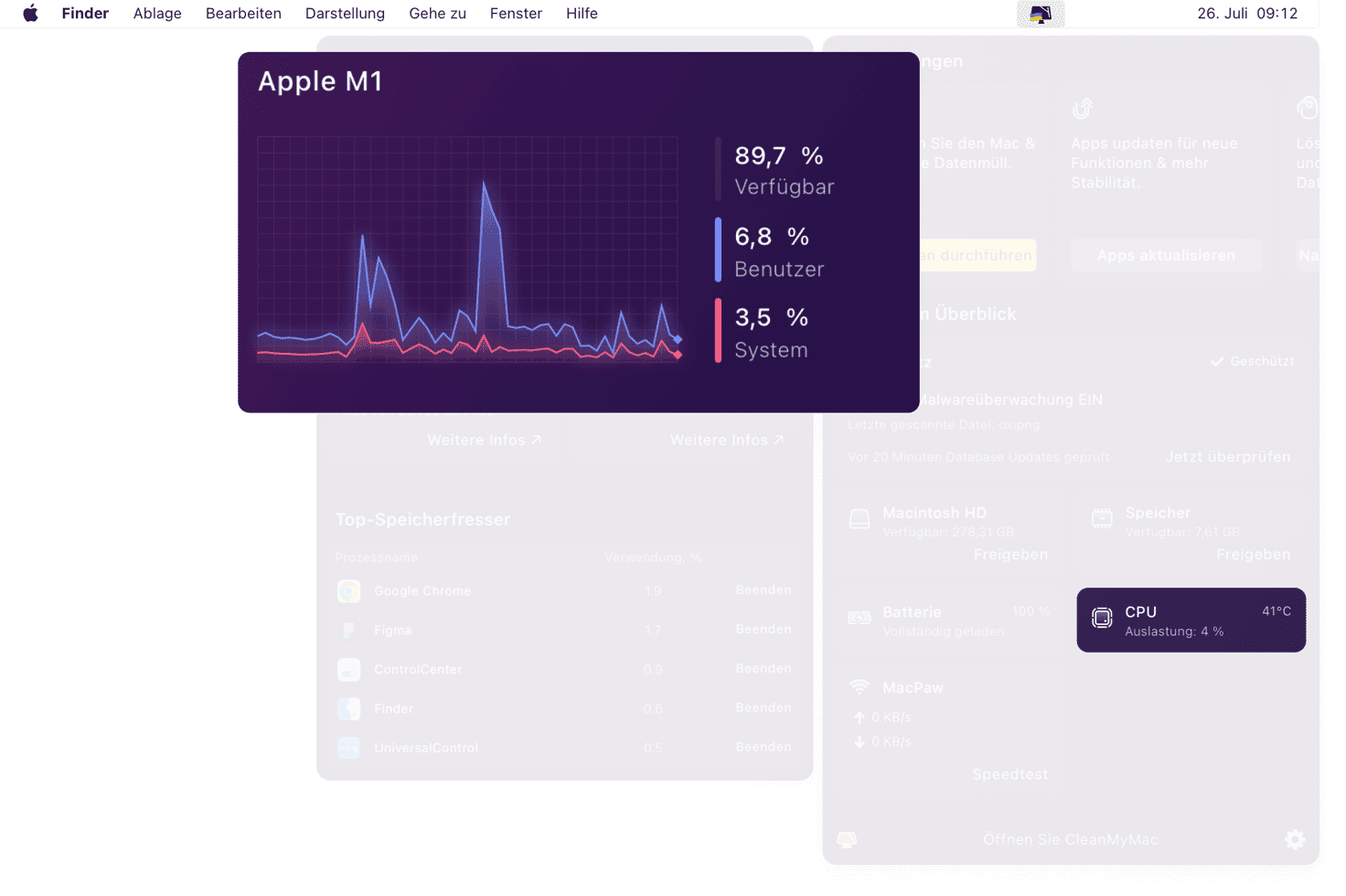Open the Hilfe menu
1346x896 pixels.
pos(582,13)
